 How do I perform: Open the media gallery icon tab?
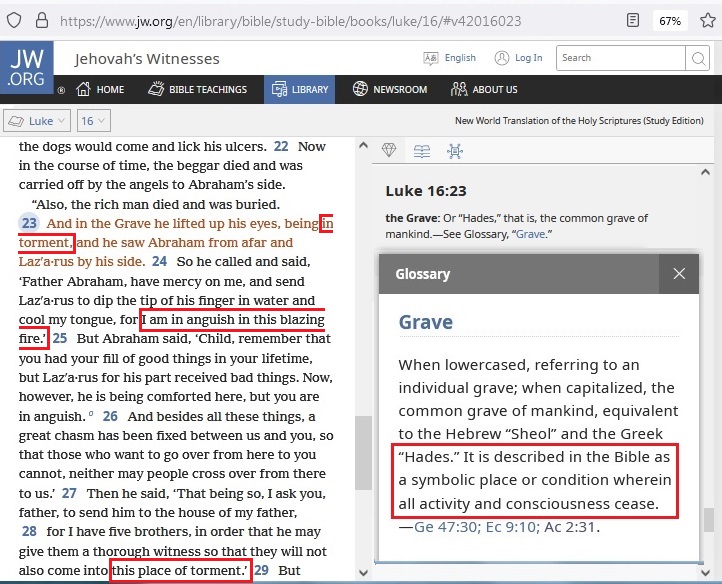(455, 151)
